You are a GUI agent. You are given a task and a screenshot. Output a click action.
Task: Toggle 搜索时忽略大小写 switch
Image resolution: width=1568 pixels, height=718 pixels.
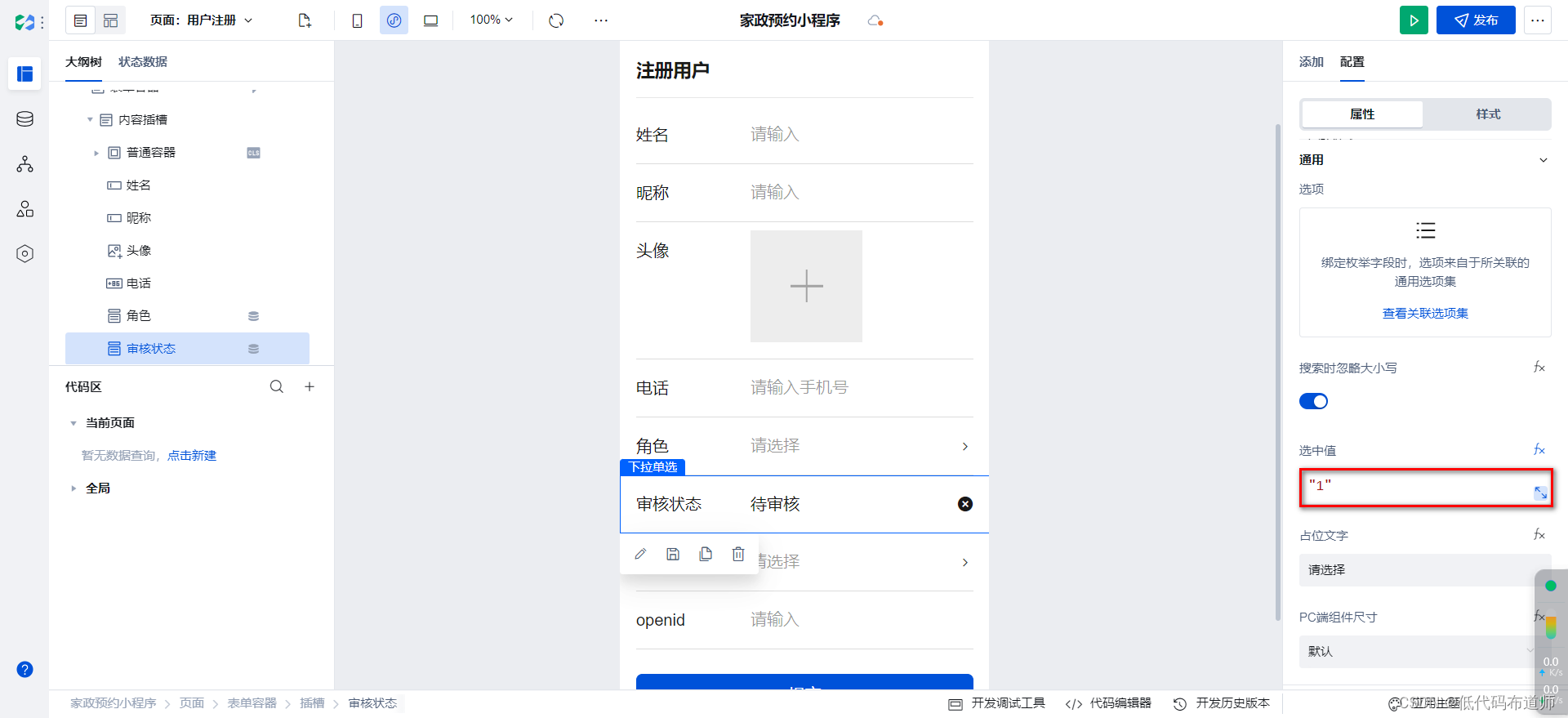(x=1313, y=401)
